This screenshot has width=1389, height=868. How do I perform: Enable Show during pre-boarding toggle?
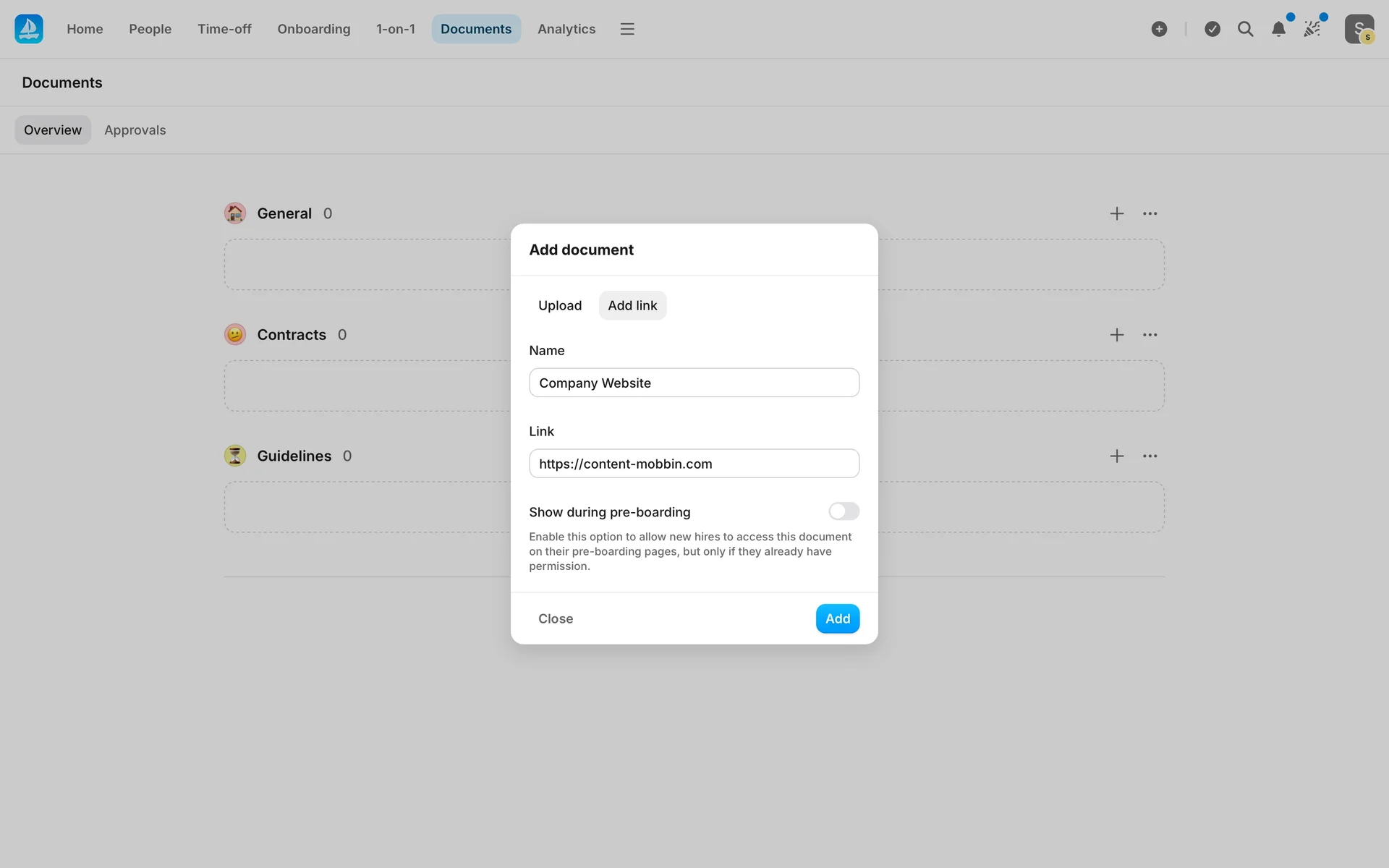[844, 511]
